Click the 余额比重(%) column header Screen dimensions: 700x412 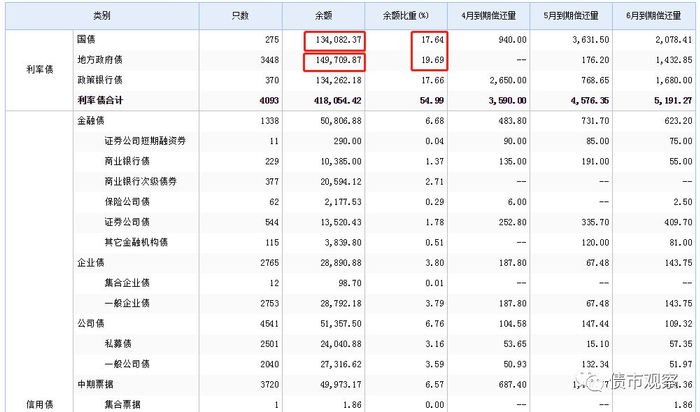pos(406,16)
